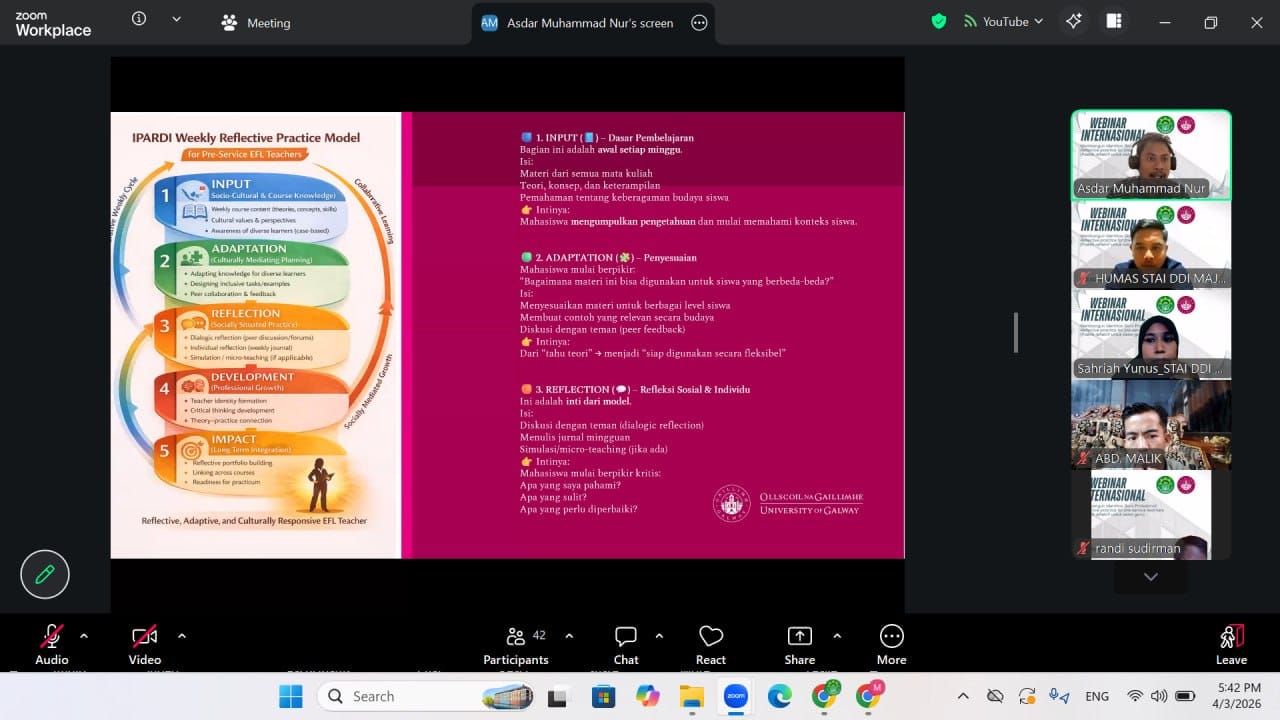This screenshot has width=1280, height=720.
Task: Click the ENG language button
Action: point(1096,695)
